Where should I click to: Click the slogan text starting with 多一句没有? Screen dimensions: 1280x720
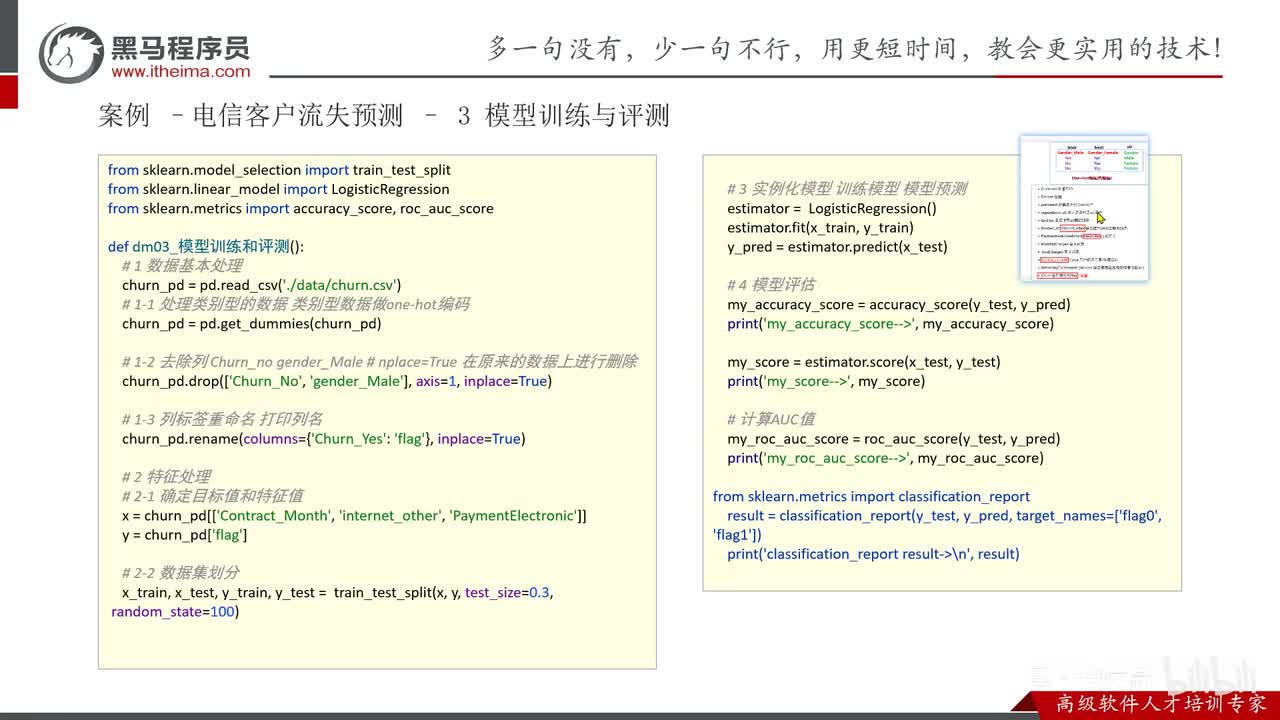854,48
